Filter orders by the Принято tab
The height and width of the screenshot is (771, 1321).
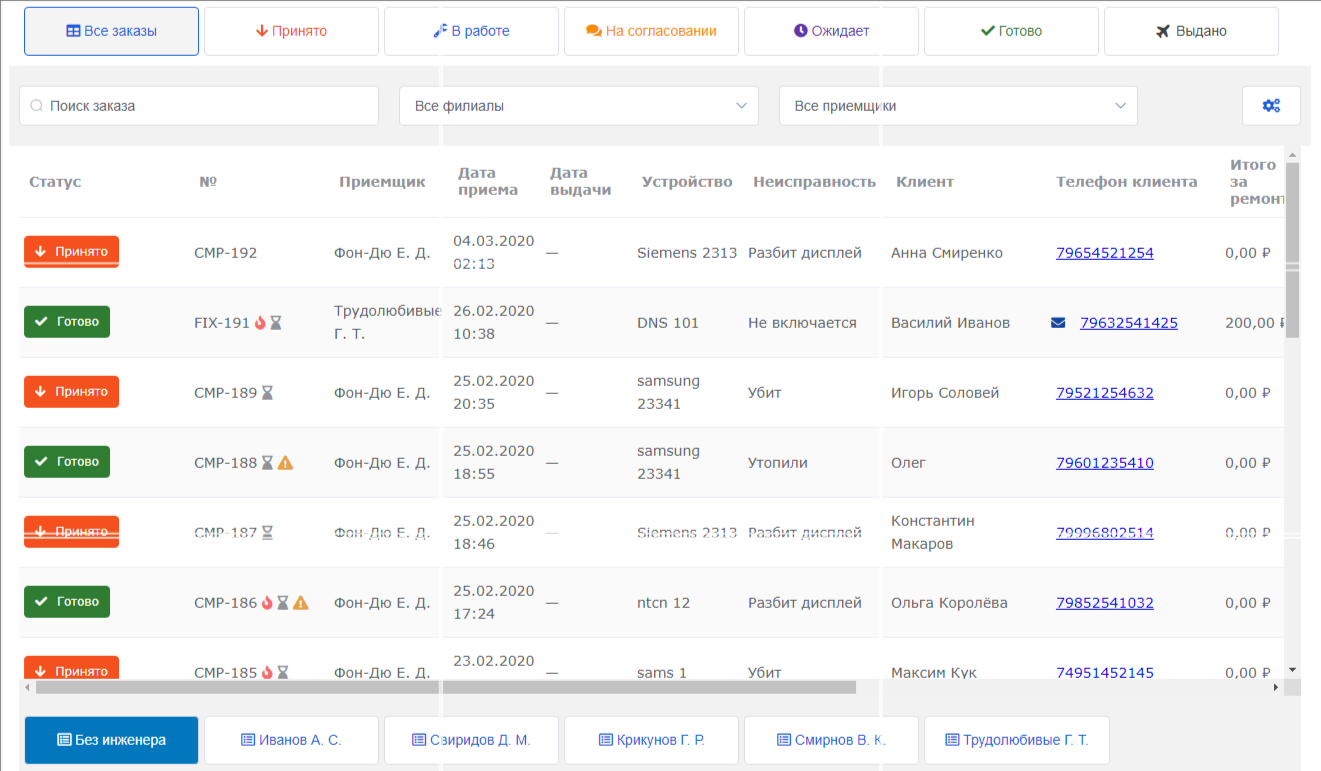coord(291,31)
